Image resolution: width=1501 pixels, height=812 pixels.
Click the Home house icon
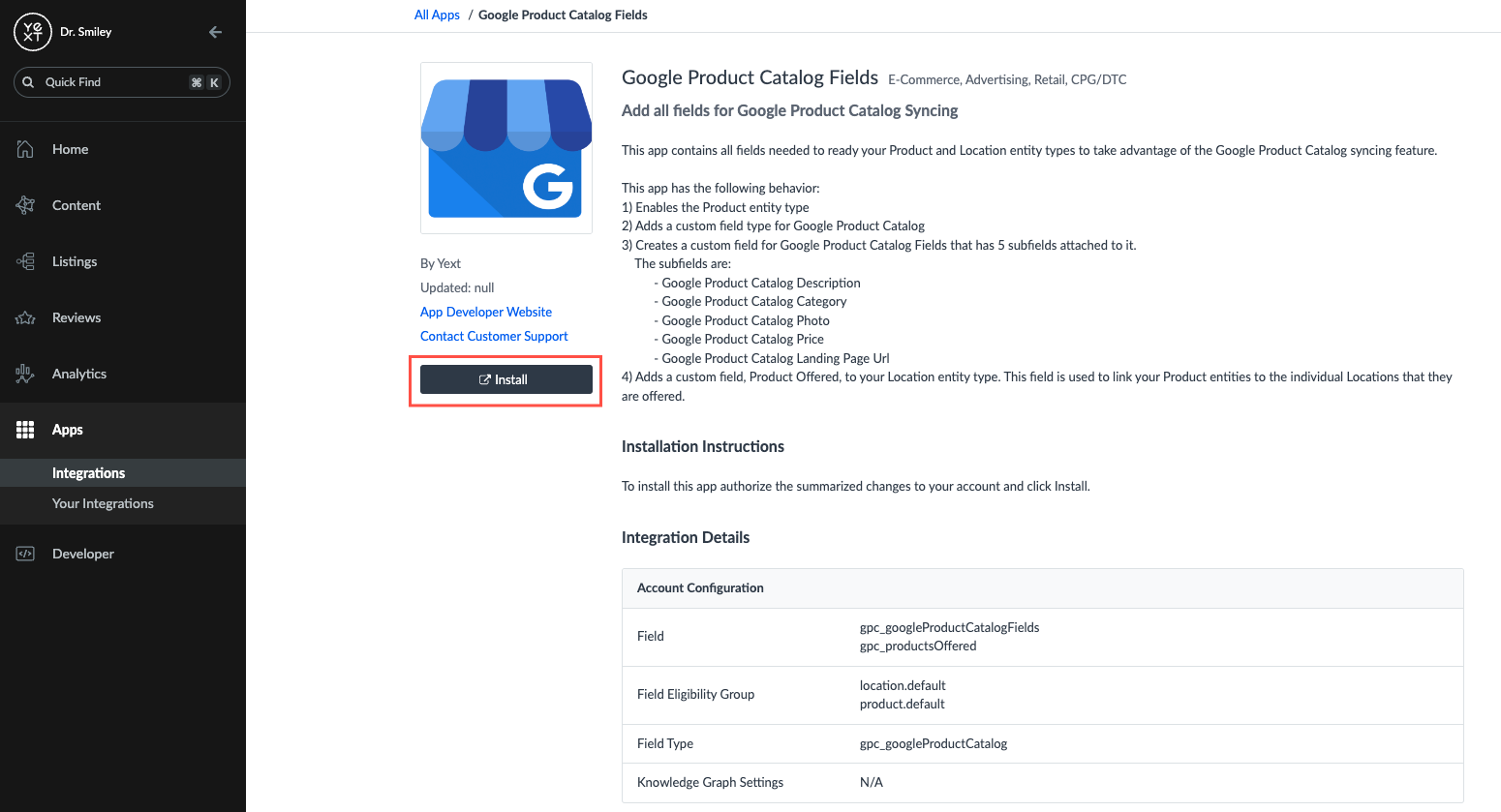pyautogui.click(x=25, y=149)
